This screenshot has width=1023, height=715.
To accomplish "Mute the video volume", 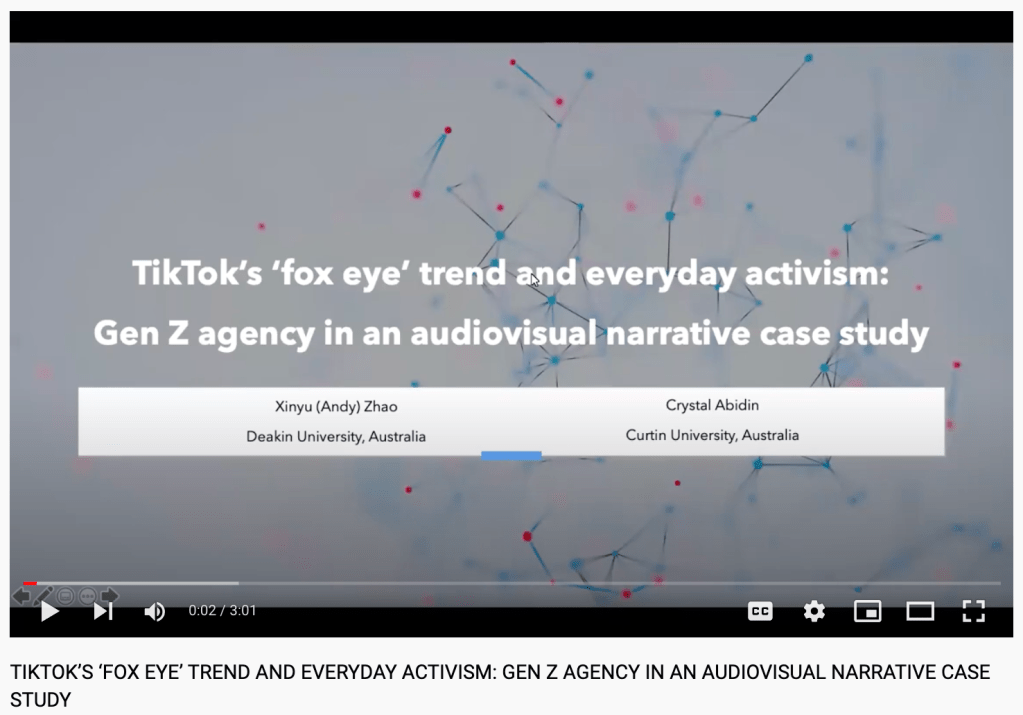I will click(154, 611).
